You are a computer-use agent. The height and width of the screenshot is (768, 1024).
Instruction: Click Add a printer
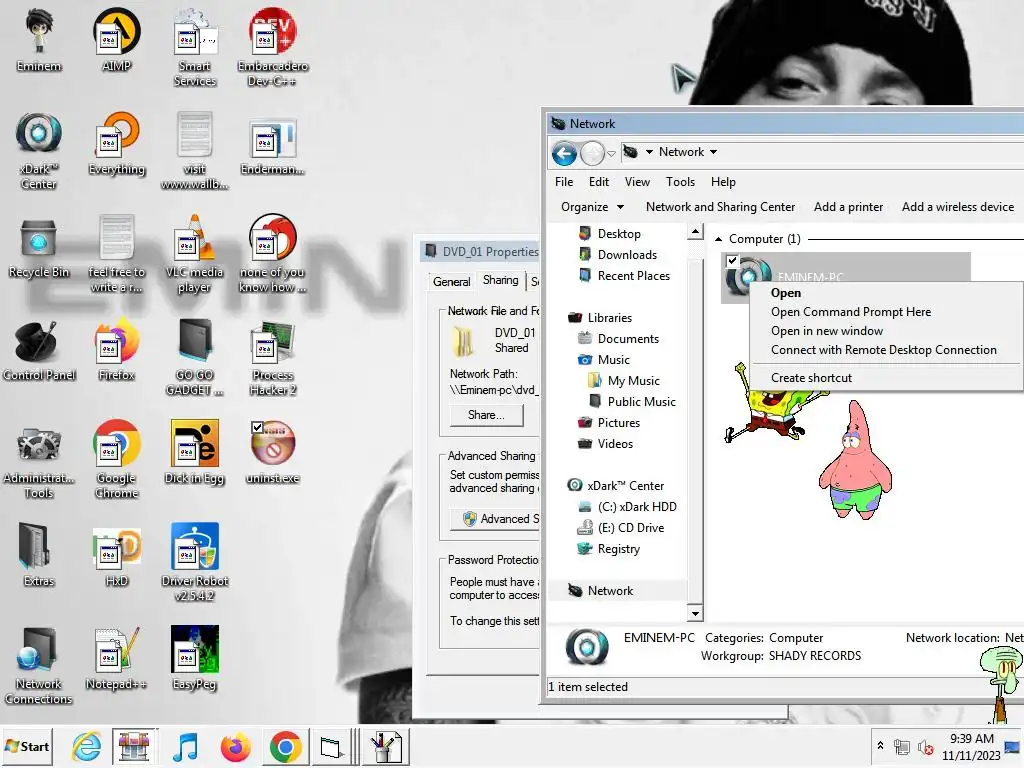pyautogui.click(x=848, y=207)
